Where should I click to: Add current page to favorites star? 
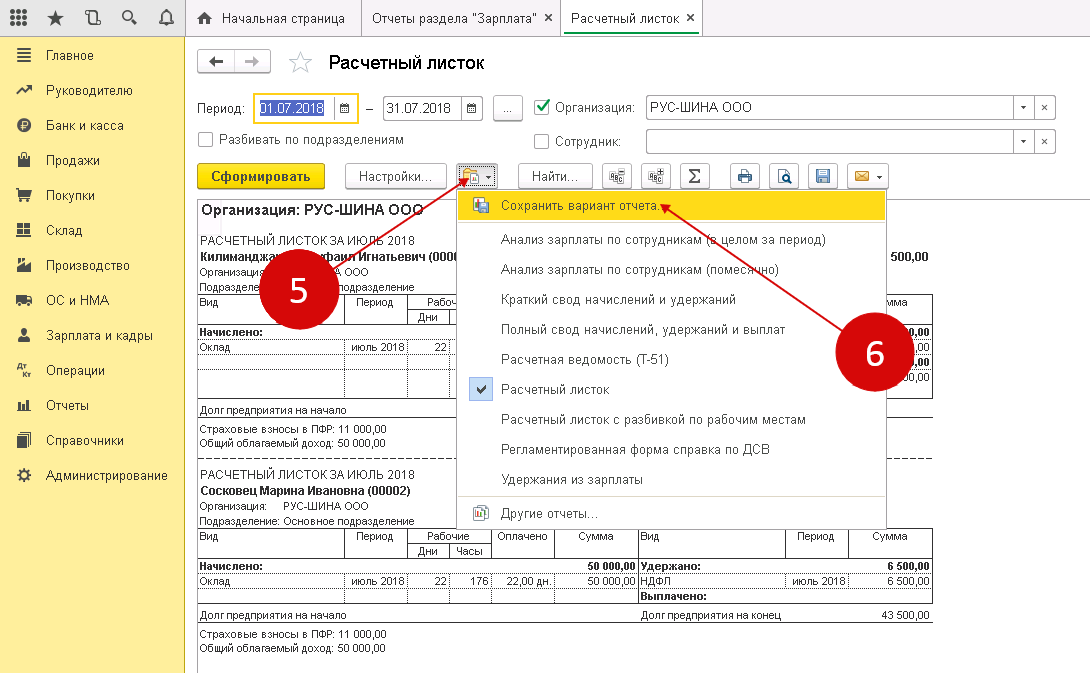299,64
